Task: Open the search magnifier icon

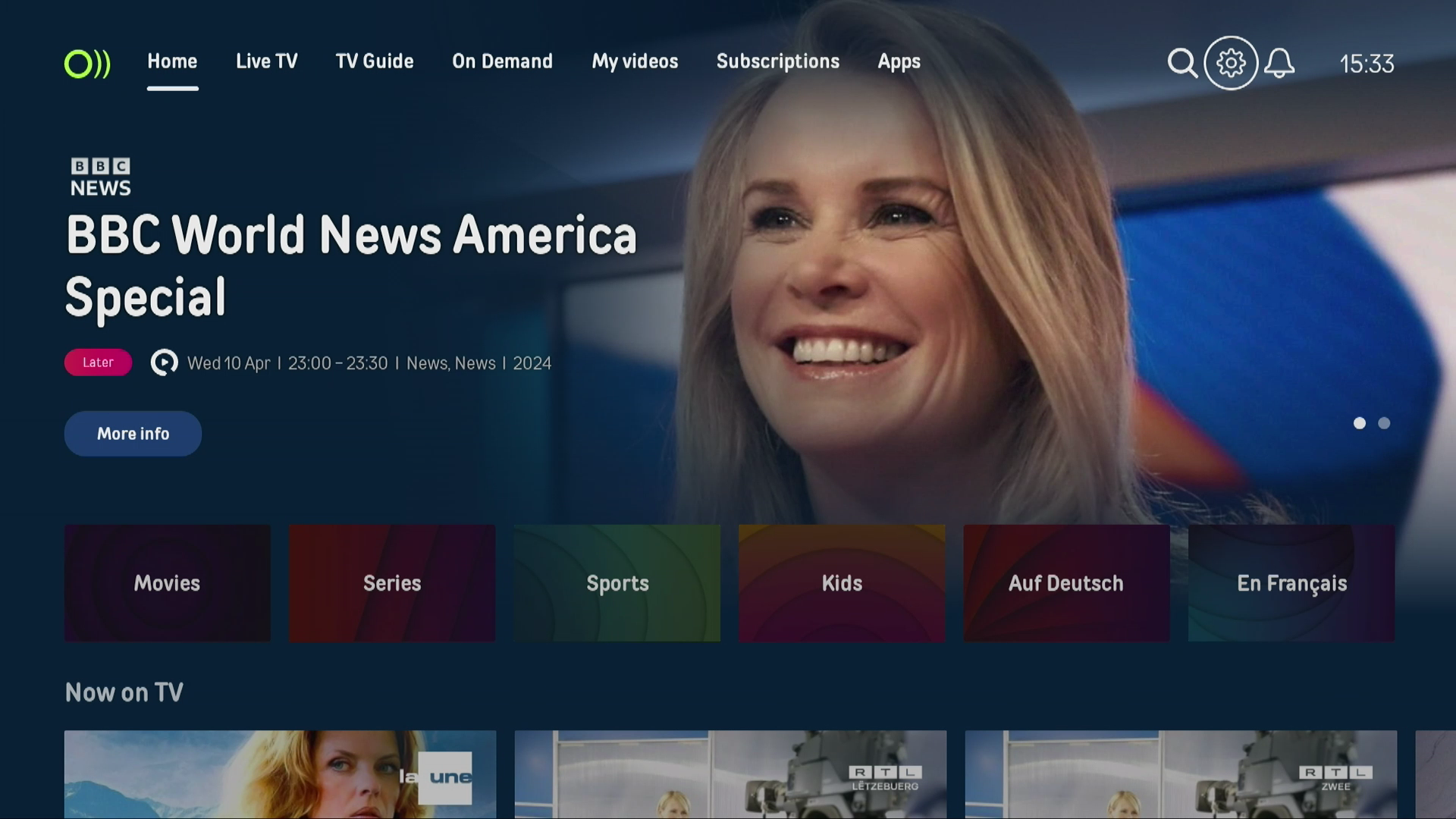Action: [x=1182, y=63]
